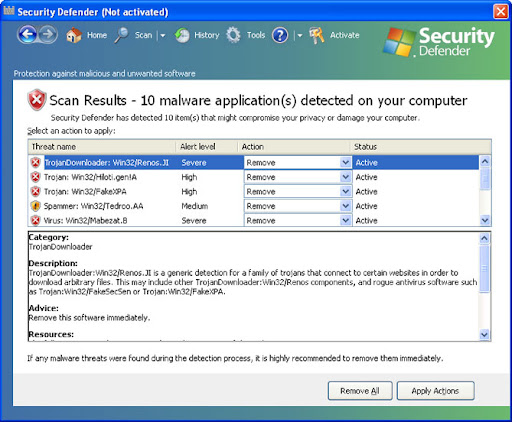512x422 pixels.
Task: Click the forward arrow navigation icon
Action: point(48,34)
